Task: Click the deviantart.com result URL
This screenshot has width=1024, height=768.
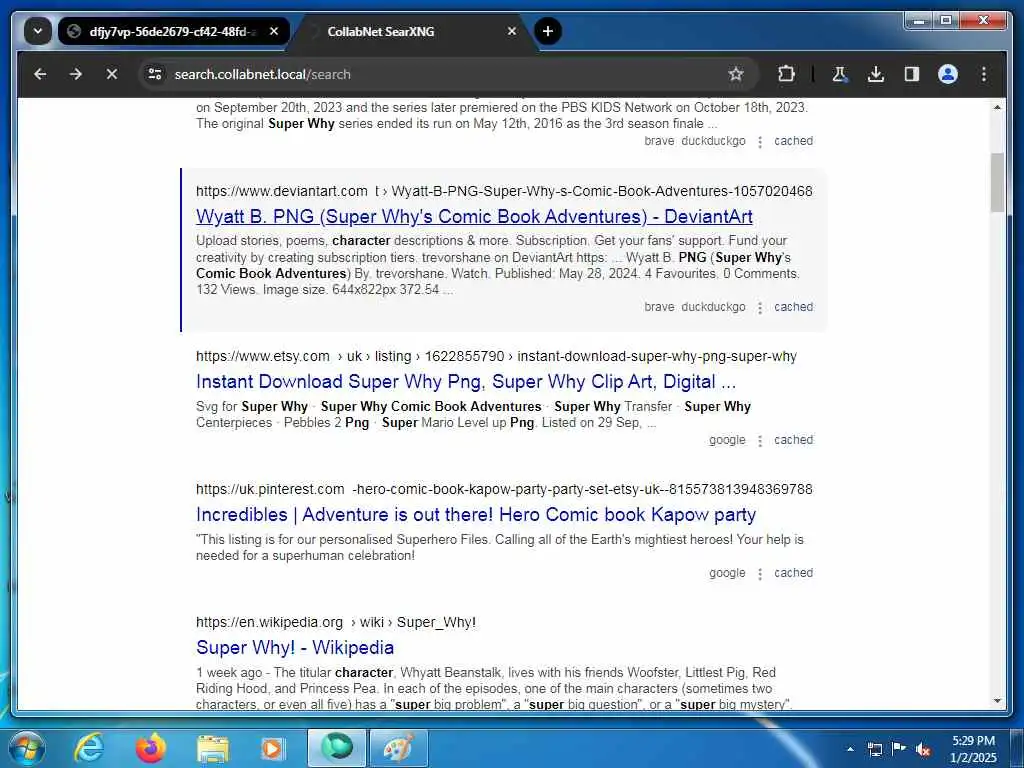Action: point(504,191)
